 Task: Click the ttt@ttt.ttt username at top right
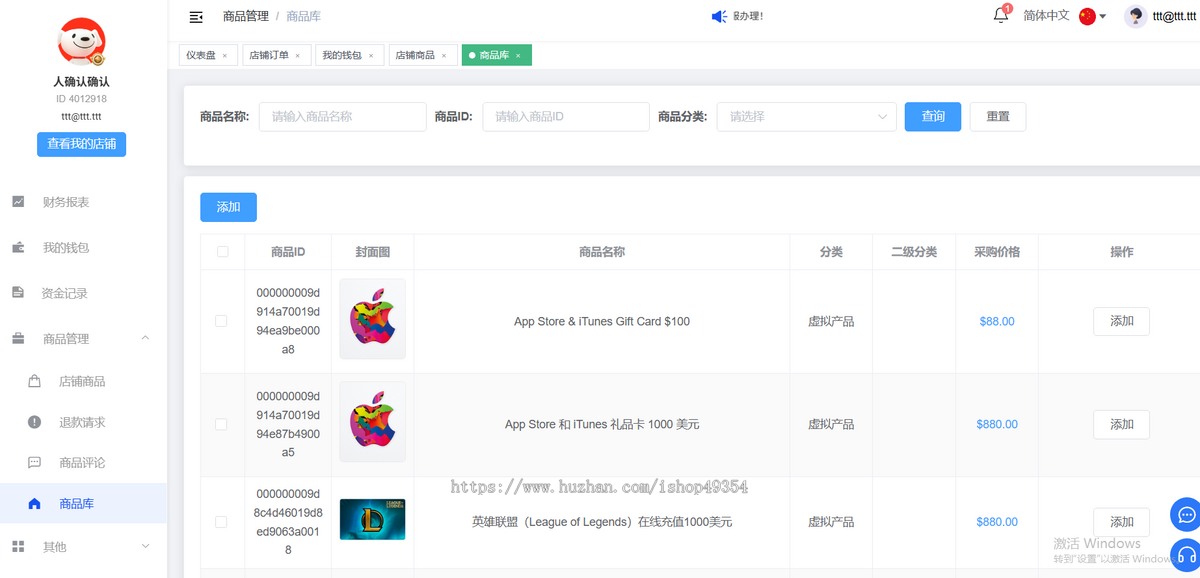[x=1176, y=16]
